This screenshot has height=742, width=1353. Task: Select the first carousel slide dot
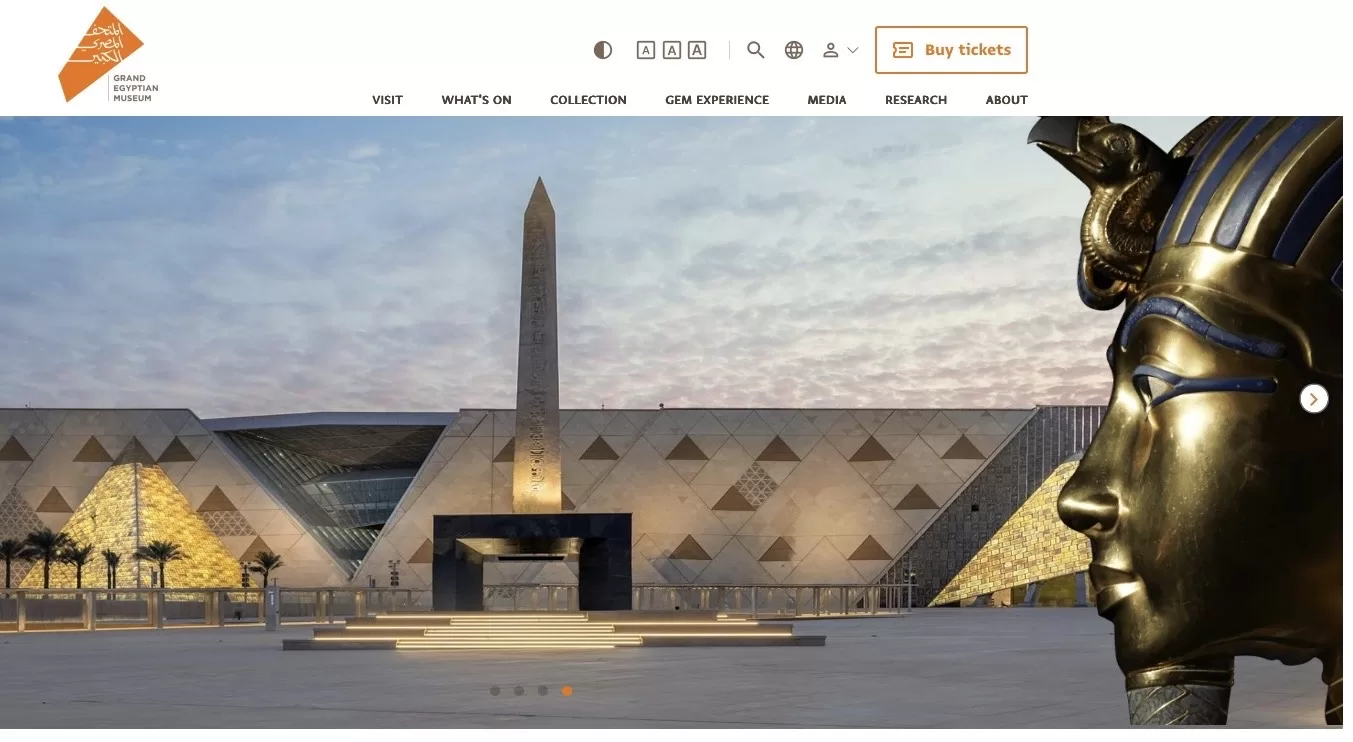pos(495,691)
